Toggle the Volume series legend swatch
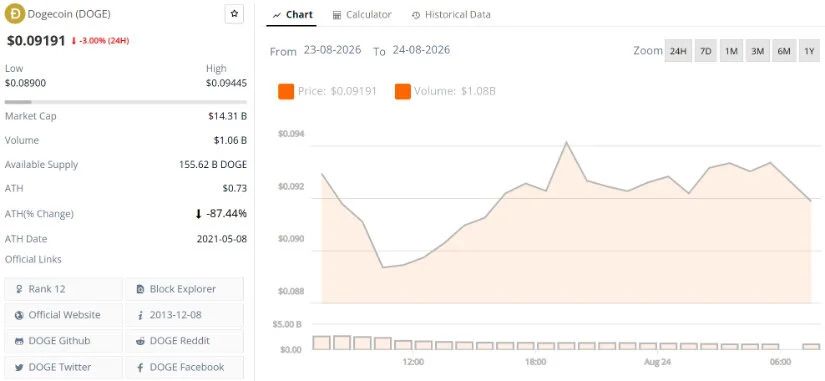 403,92
